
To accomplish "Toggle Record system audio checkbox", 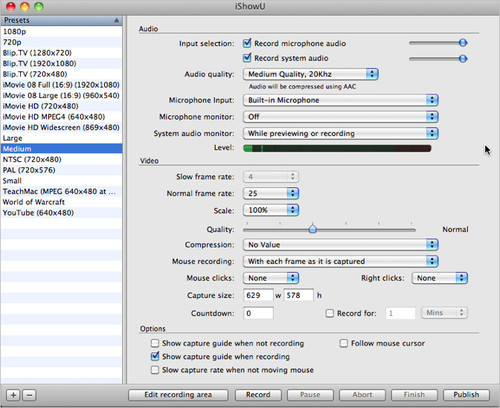I will [247, 58].
